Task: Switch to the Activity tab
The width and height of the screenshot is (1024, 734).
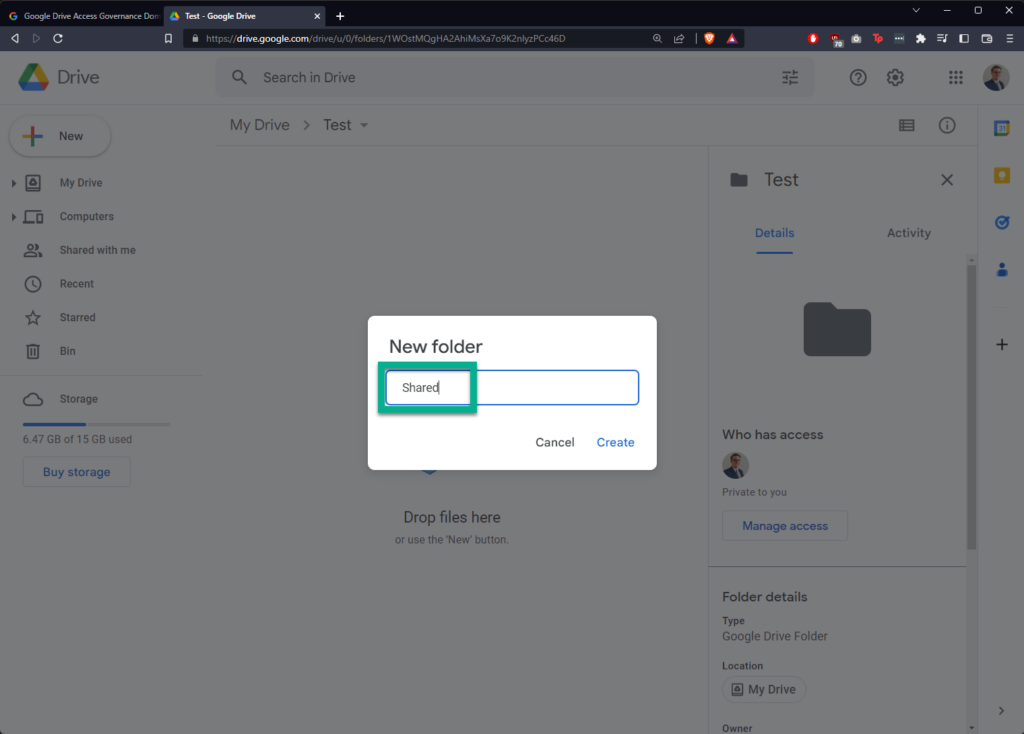Action: pyautogui.click(x=908, y=233)
